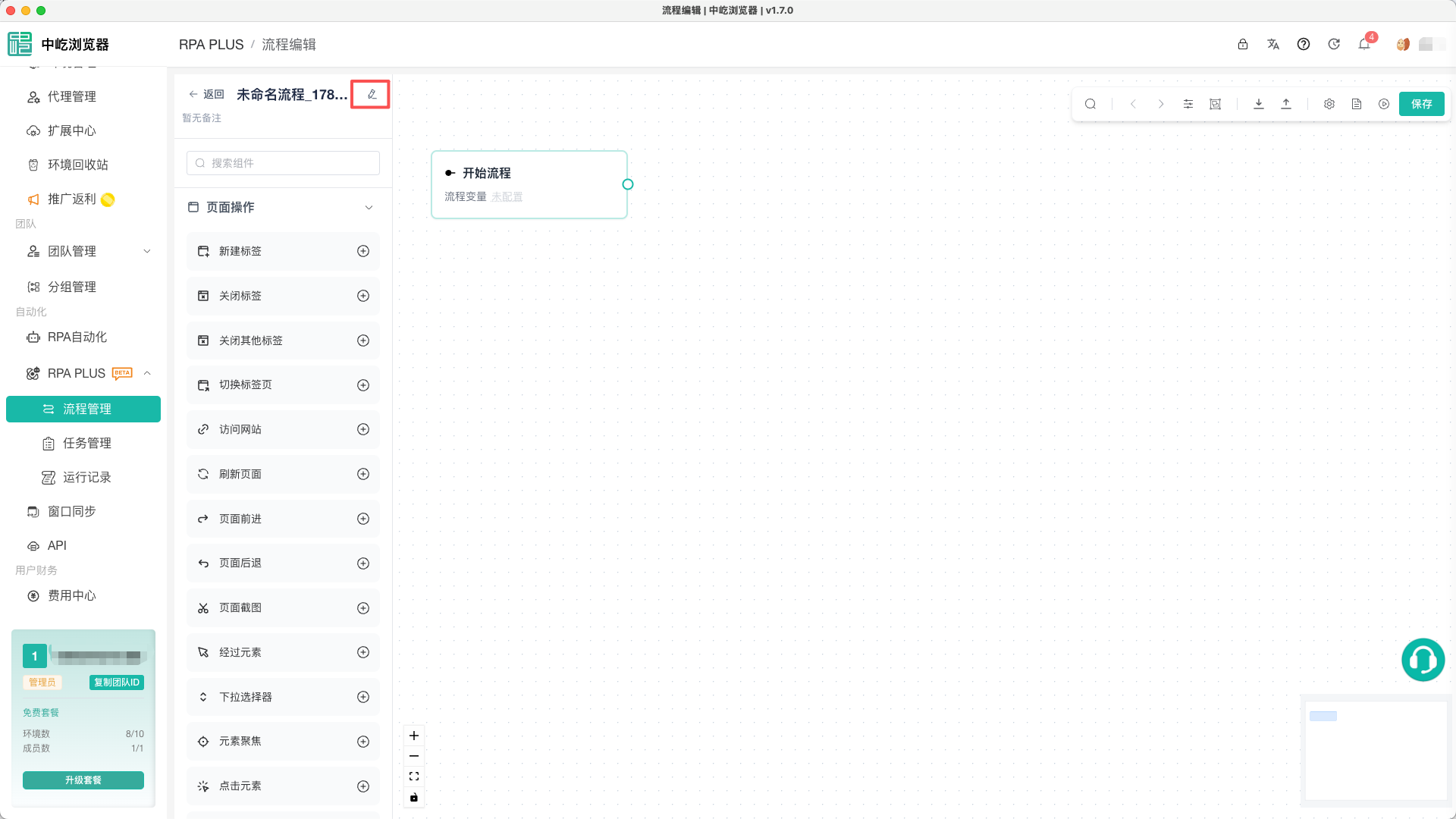This screenshot has height=819, width=1456.
Task: Open the notification bell icon
Action: pos(1364,44)
